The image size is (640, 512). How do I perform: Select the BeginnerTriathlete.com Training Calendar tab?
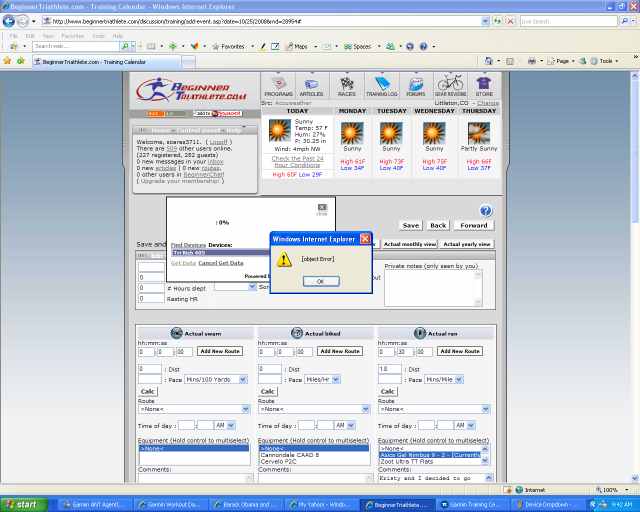tap(106, 62)
